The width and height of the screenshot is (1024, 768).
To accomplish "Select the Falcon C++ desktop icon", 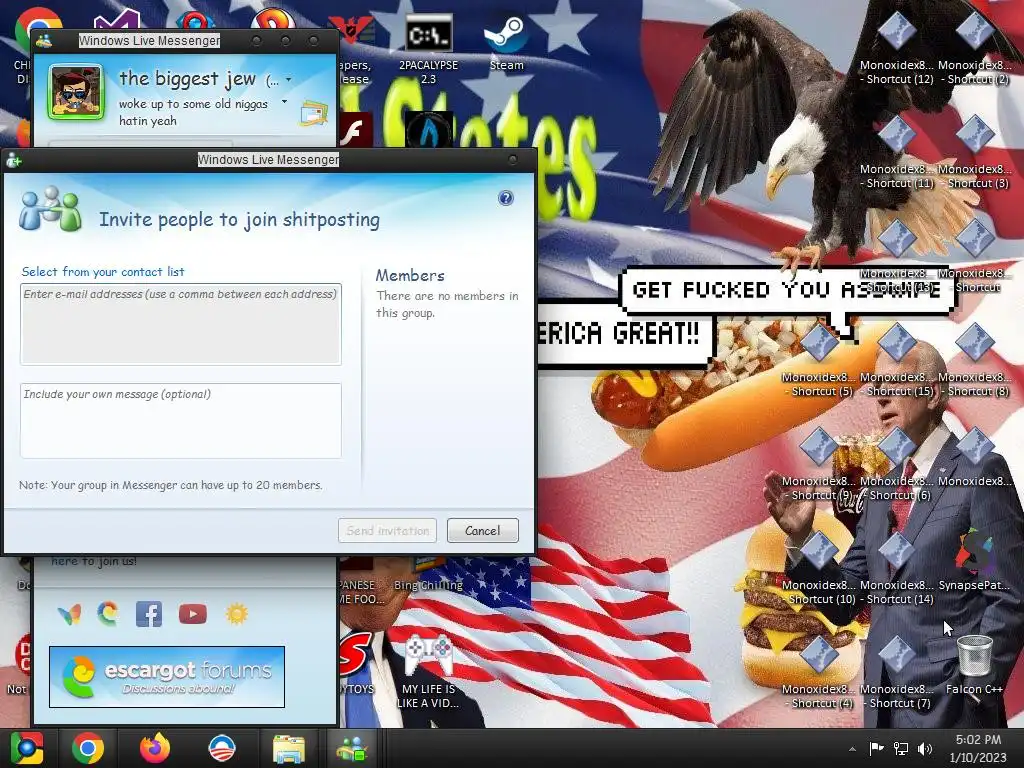I will tap(974, 665).
